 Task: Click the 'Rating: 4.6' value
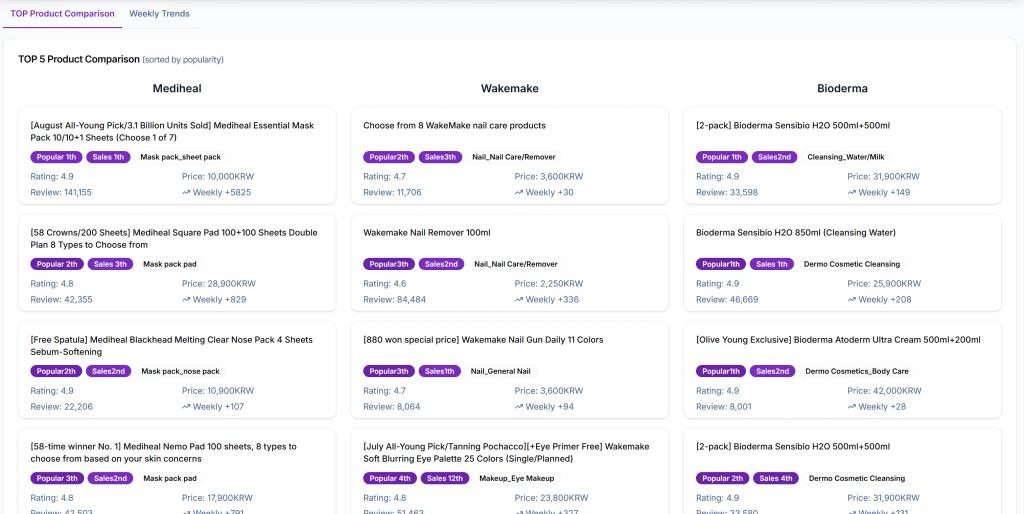385,284
